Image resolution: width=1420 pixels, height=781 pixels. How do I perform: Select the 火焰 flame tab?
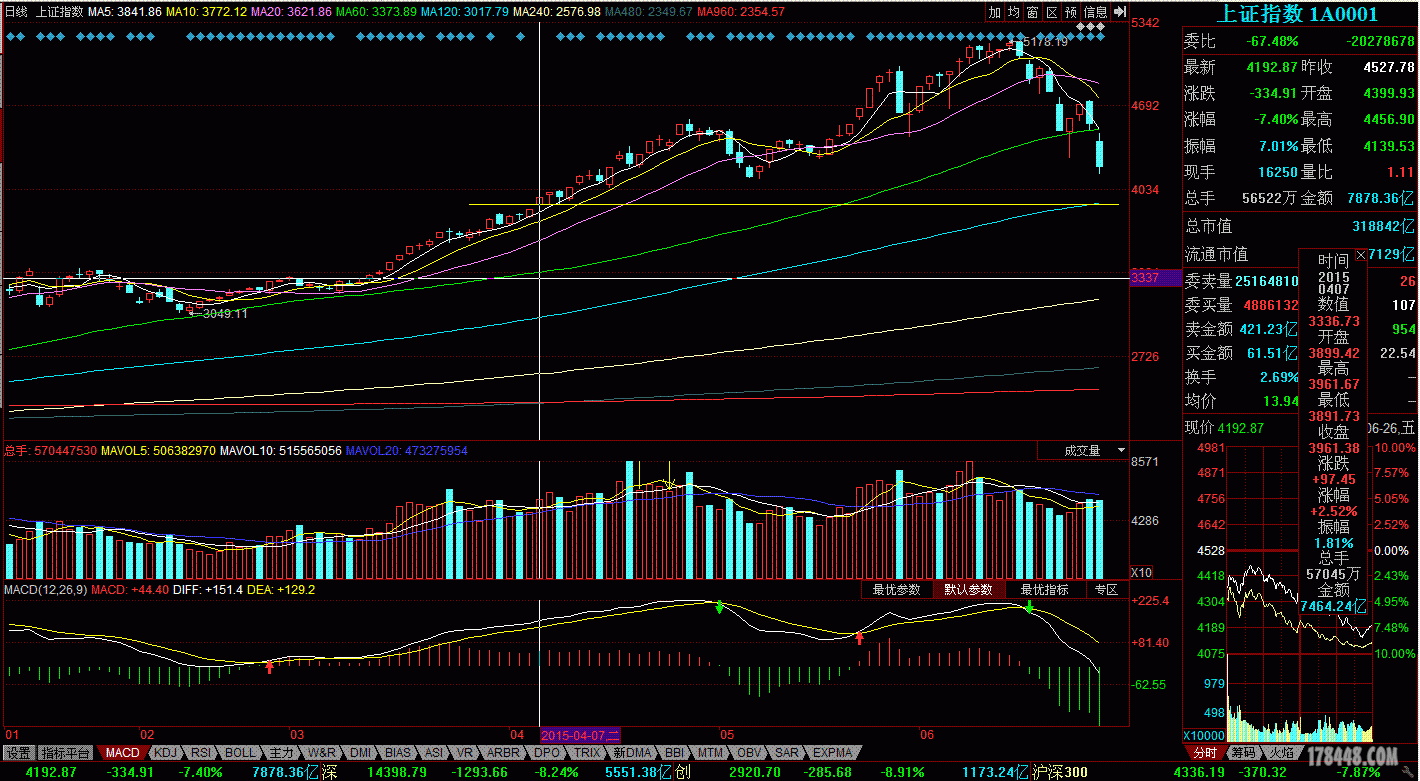click(1281, 753)
